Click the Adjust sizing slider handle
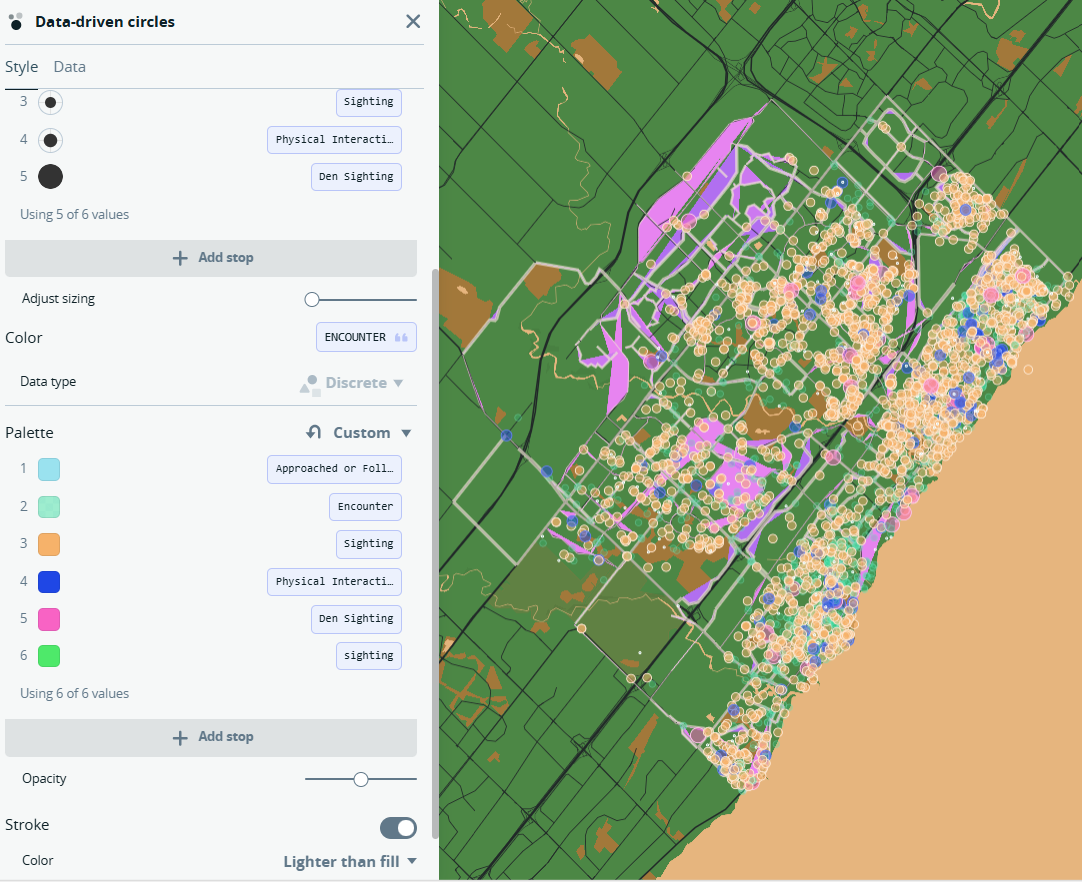The width and height of the screenshot is (1082, 882). pos(311,299)
